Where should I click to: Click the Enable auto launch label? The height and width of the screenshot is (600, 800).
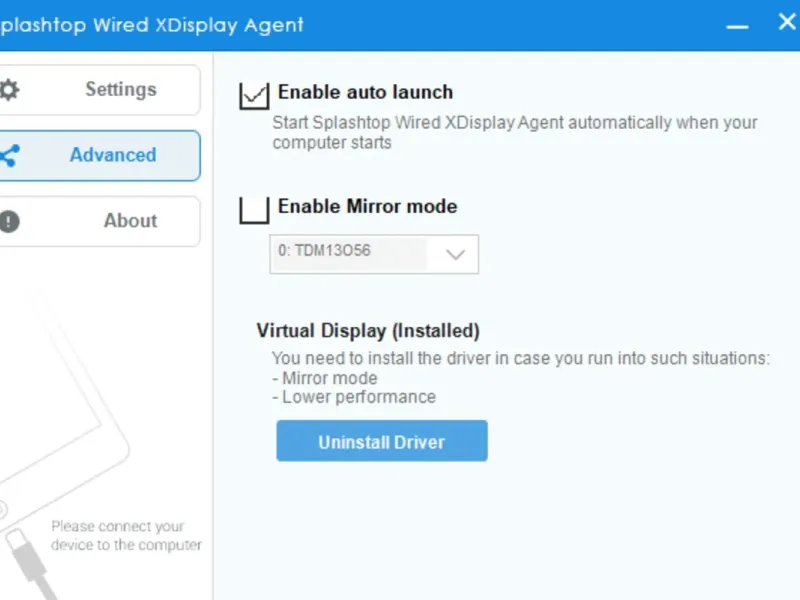click(365, 92)
